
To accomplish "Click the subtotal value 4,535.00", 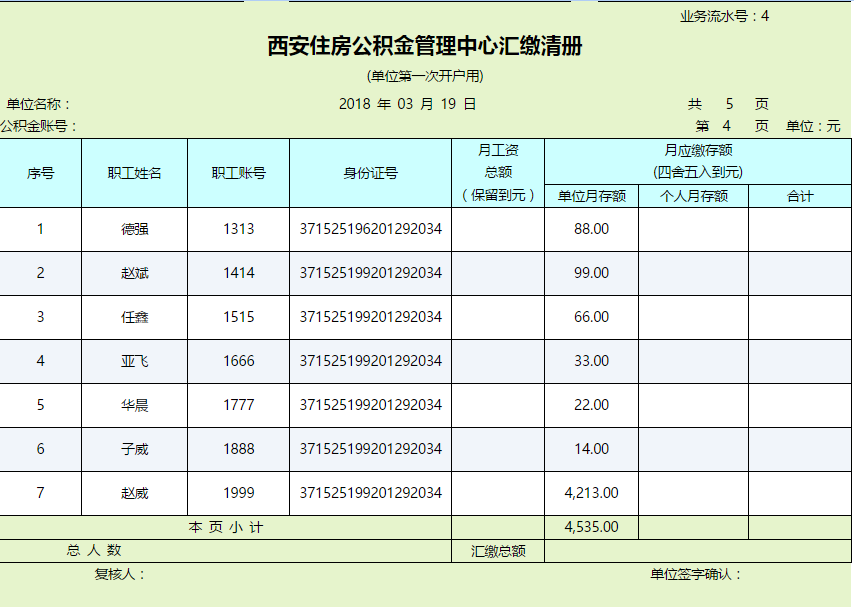I will coord(594,526).
